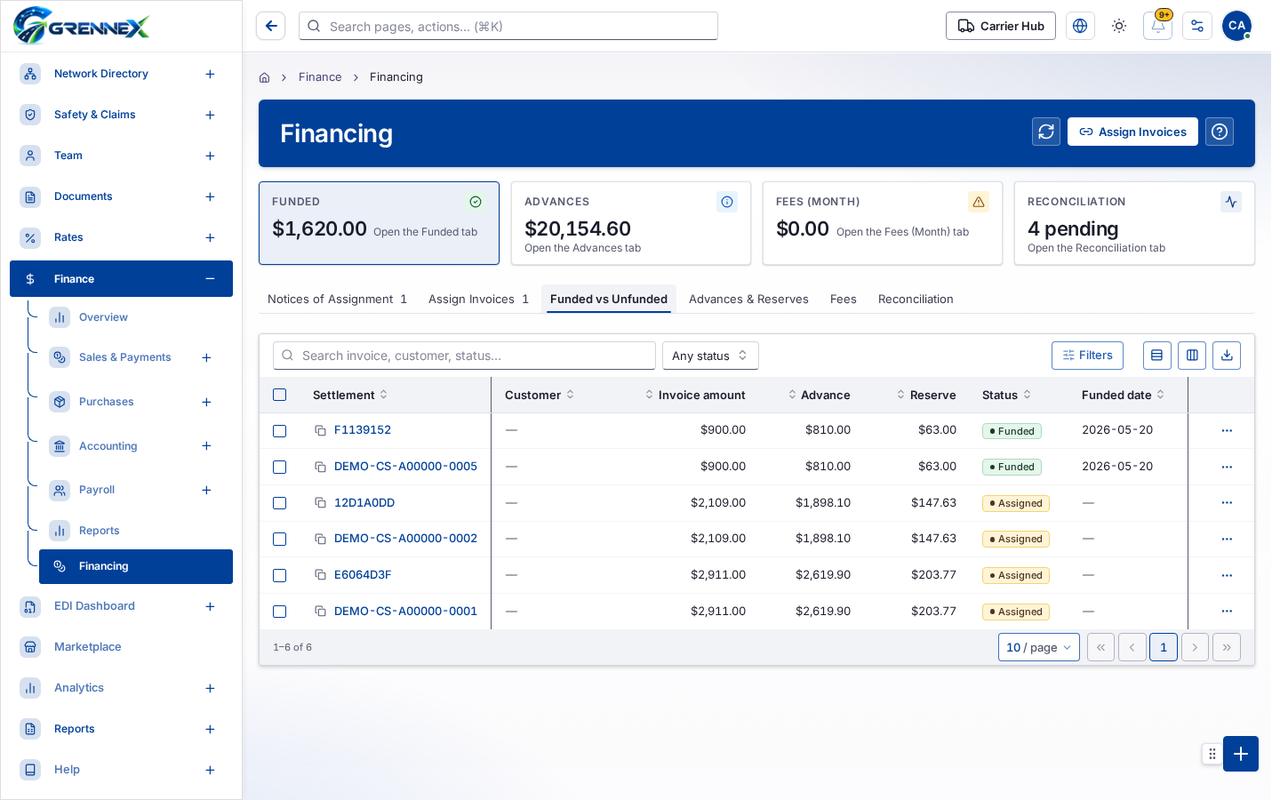Open settlement link DEMO-CS-A00000-0005
The width and height of the screenshot is (1280, 800).
[x=406, y=467]
